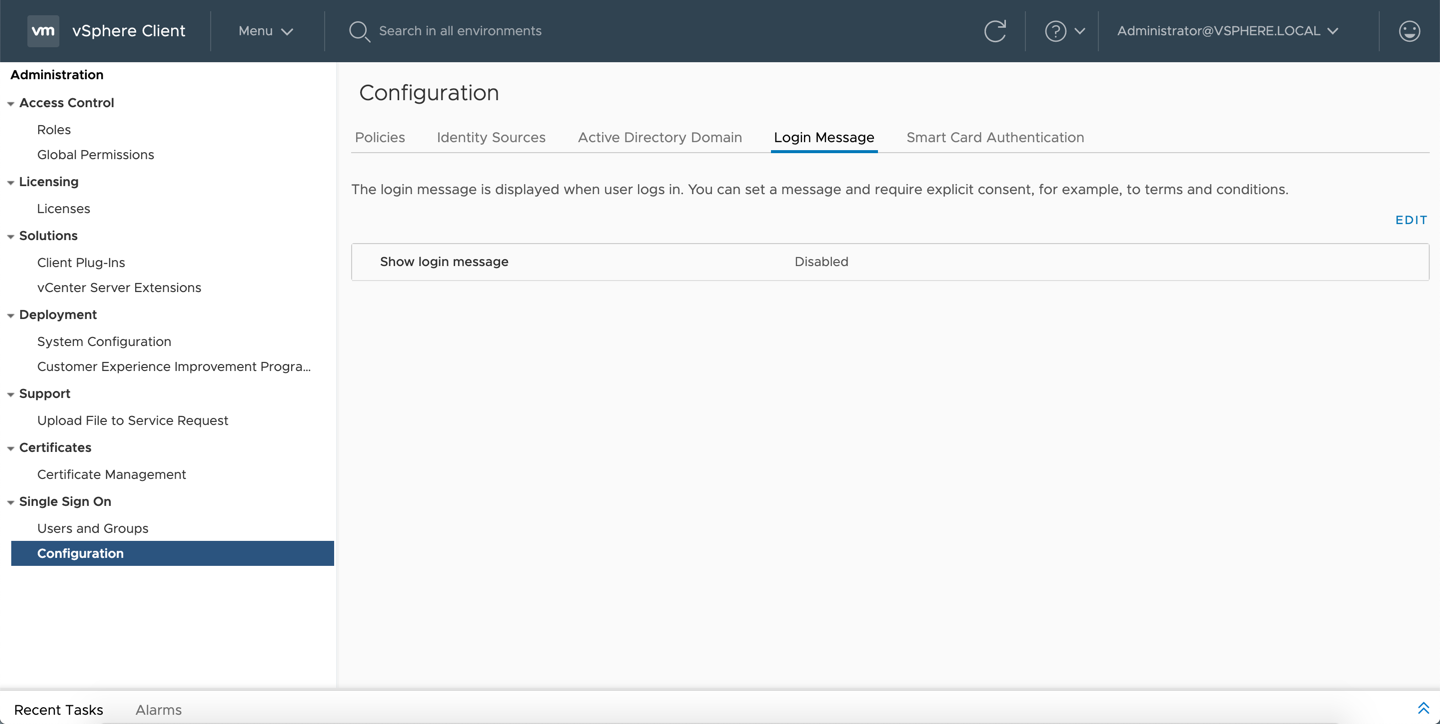This screenshot has height=724, width=1440.
Task: Collapse the Single Sign On section
Action: pyautogui.click(x=8, y=501)
